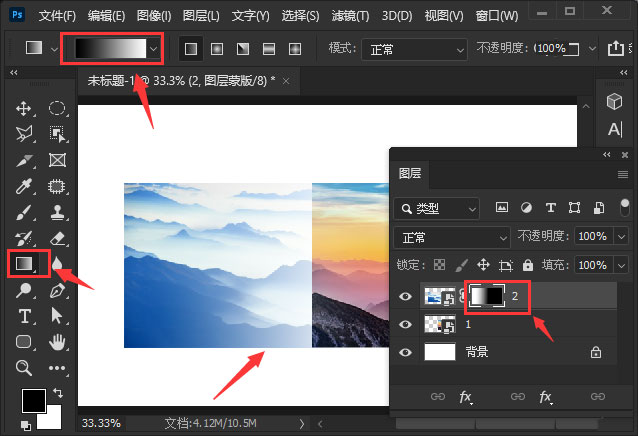
Task: Select the Dodge tool
Action: click(24, 290)
